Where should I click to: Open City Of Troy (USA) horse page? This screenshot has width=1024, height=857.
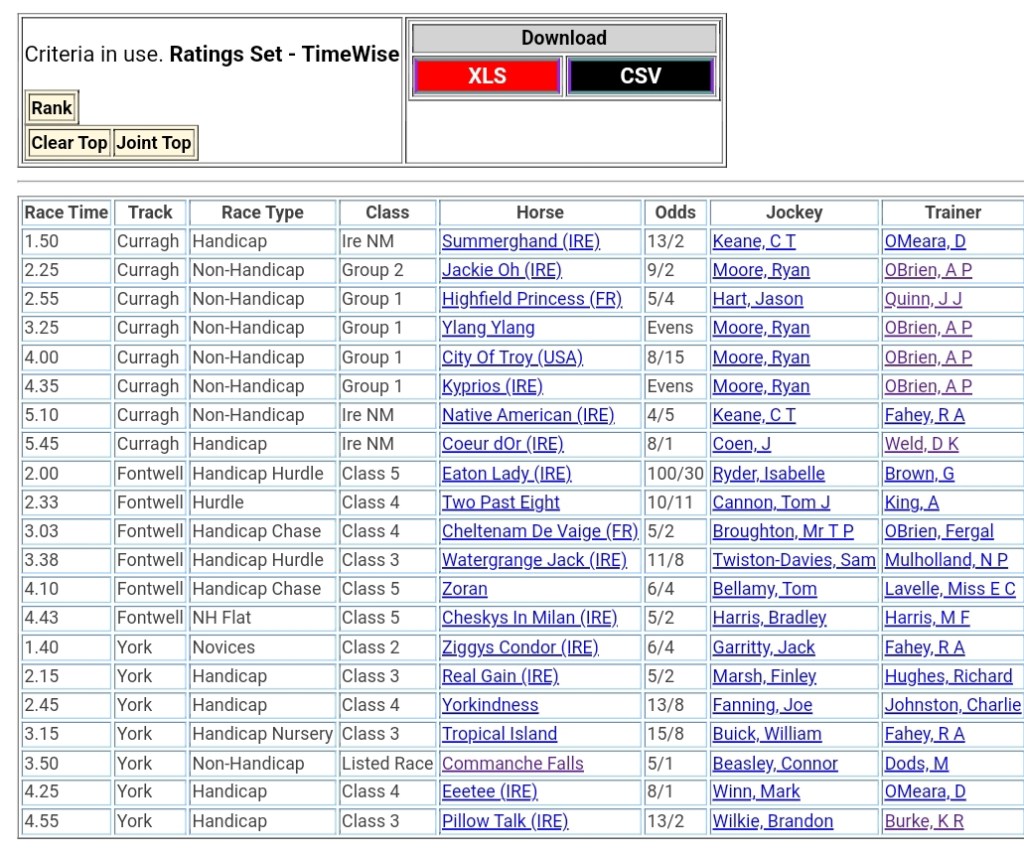coord(512,357)
